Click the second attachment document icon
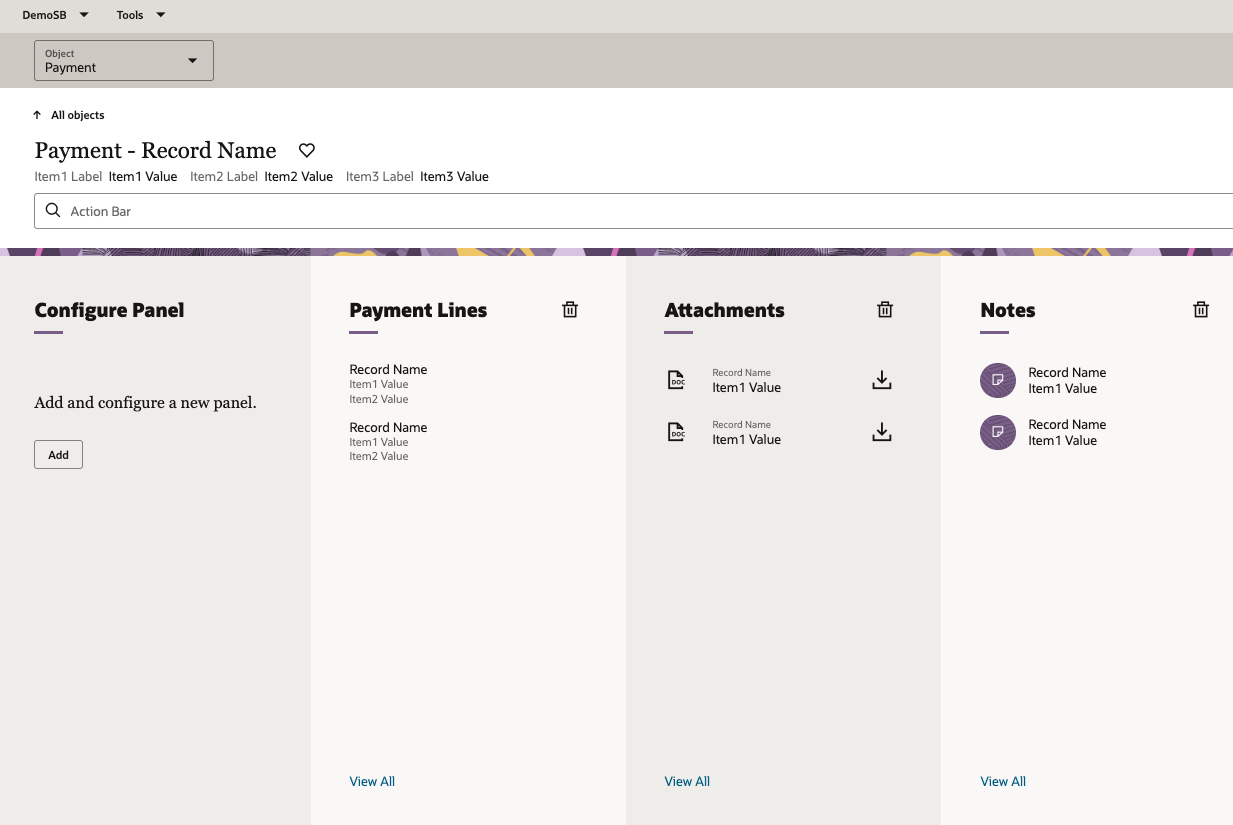Screen dimensions: 1233x825 click(x=677, y=432)
